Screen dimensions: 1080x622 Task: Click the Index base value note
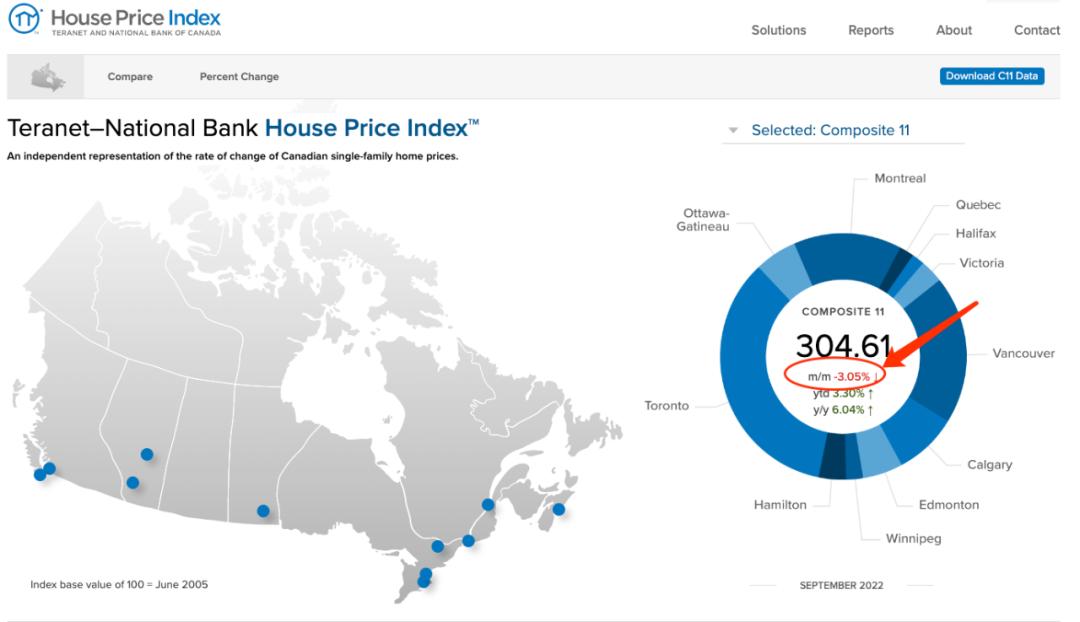[119, 584]
